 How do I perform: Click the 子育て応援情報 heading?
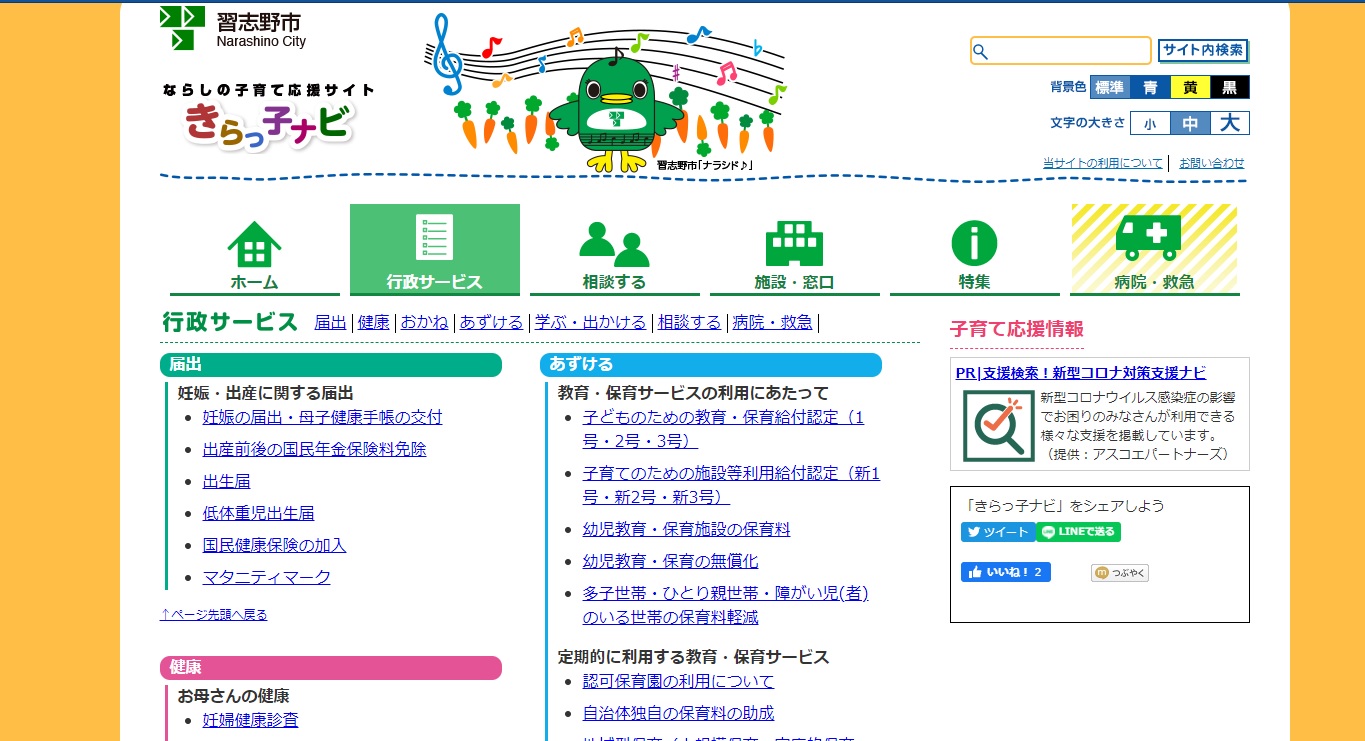coord(1017,329)
